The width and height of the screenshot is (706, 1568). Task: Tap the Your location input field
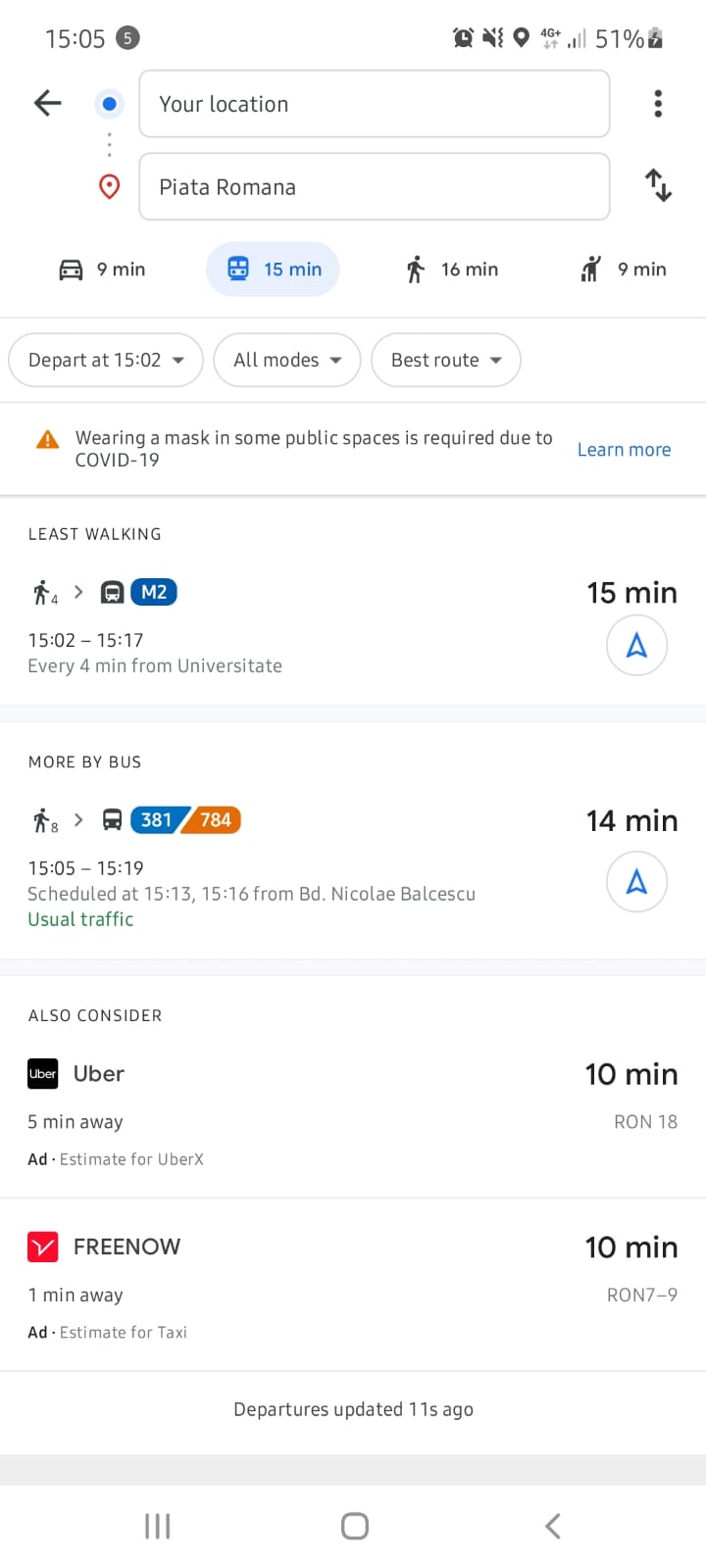(374, 104)
